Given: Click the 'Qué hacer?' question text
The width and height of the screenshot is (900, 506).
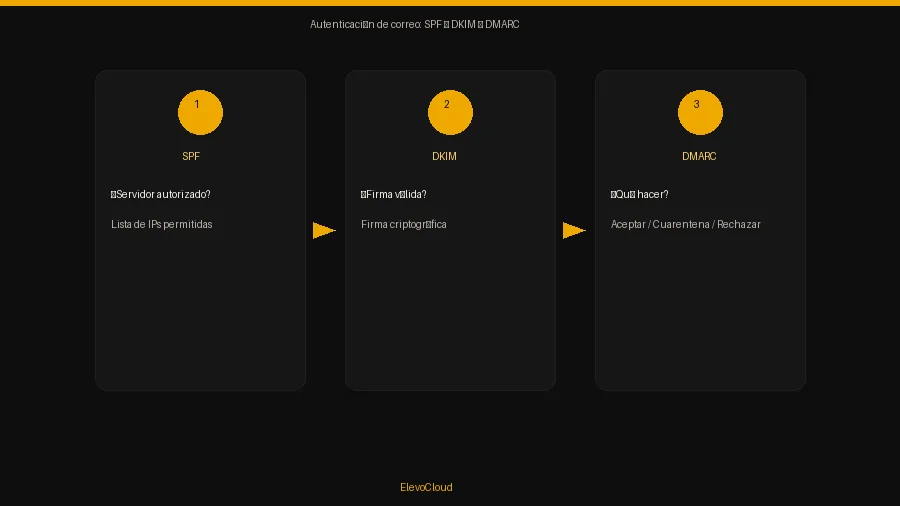Looking at the screenshot, I should [639, 194].
